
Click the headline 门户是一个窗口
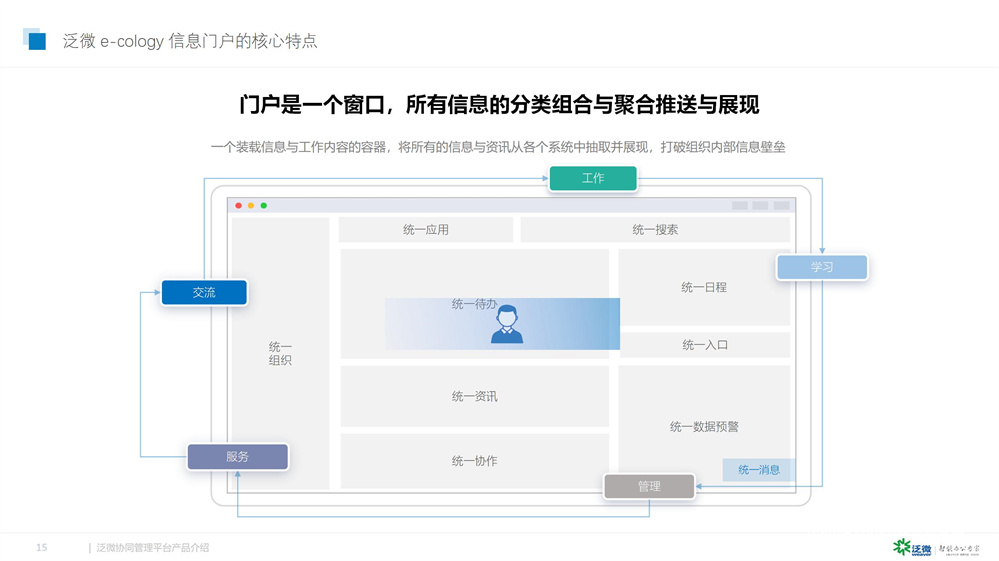tap(499, 104)
